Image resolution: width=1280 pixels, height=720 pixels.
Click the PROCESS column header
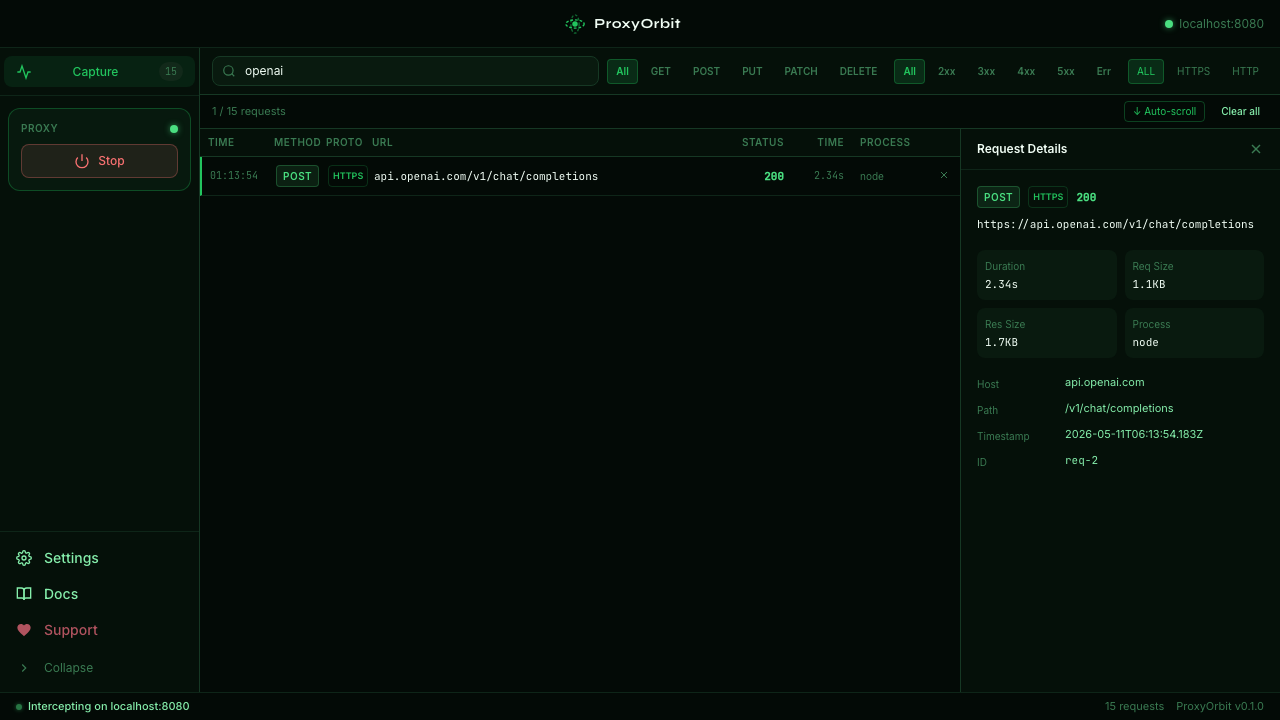tap(885, 143)
